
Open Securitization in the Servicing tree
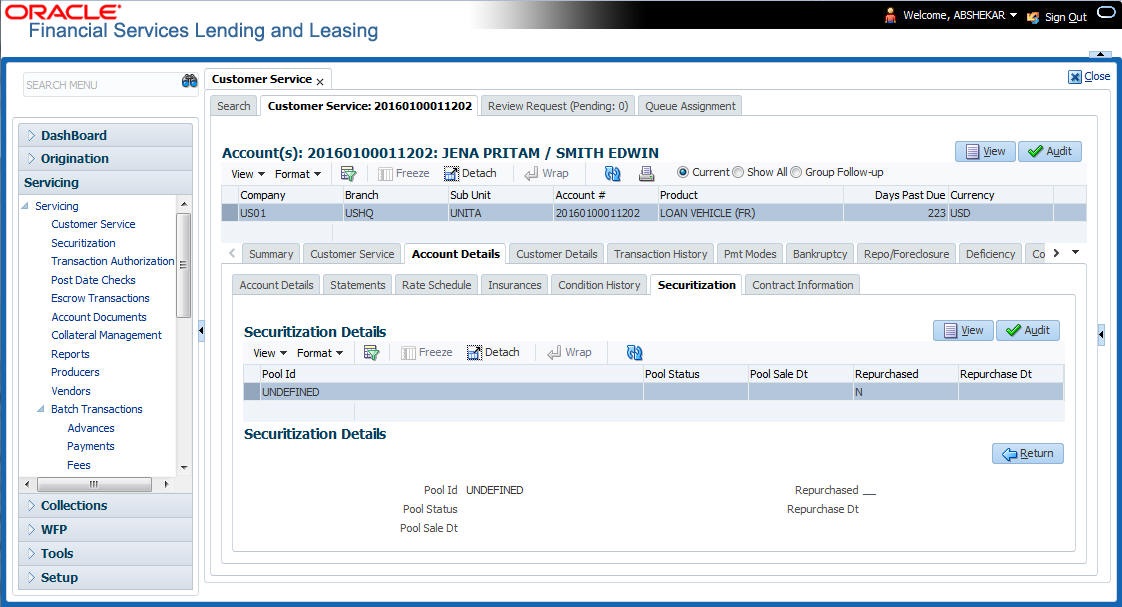[83, 243]
